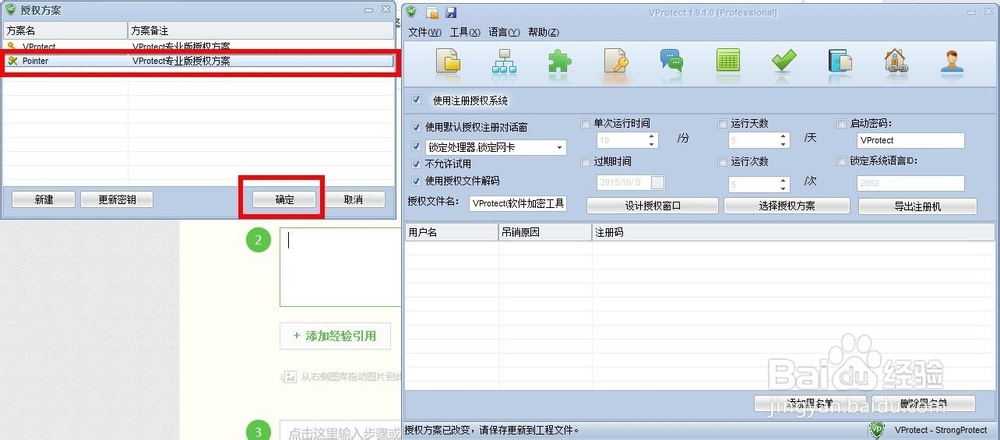Open the 帮助(Z) menu
The height and width of the screenshot is (440, 1000).
coord(543,33)
